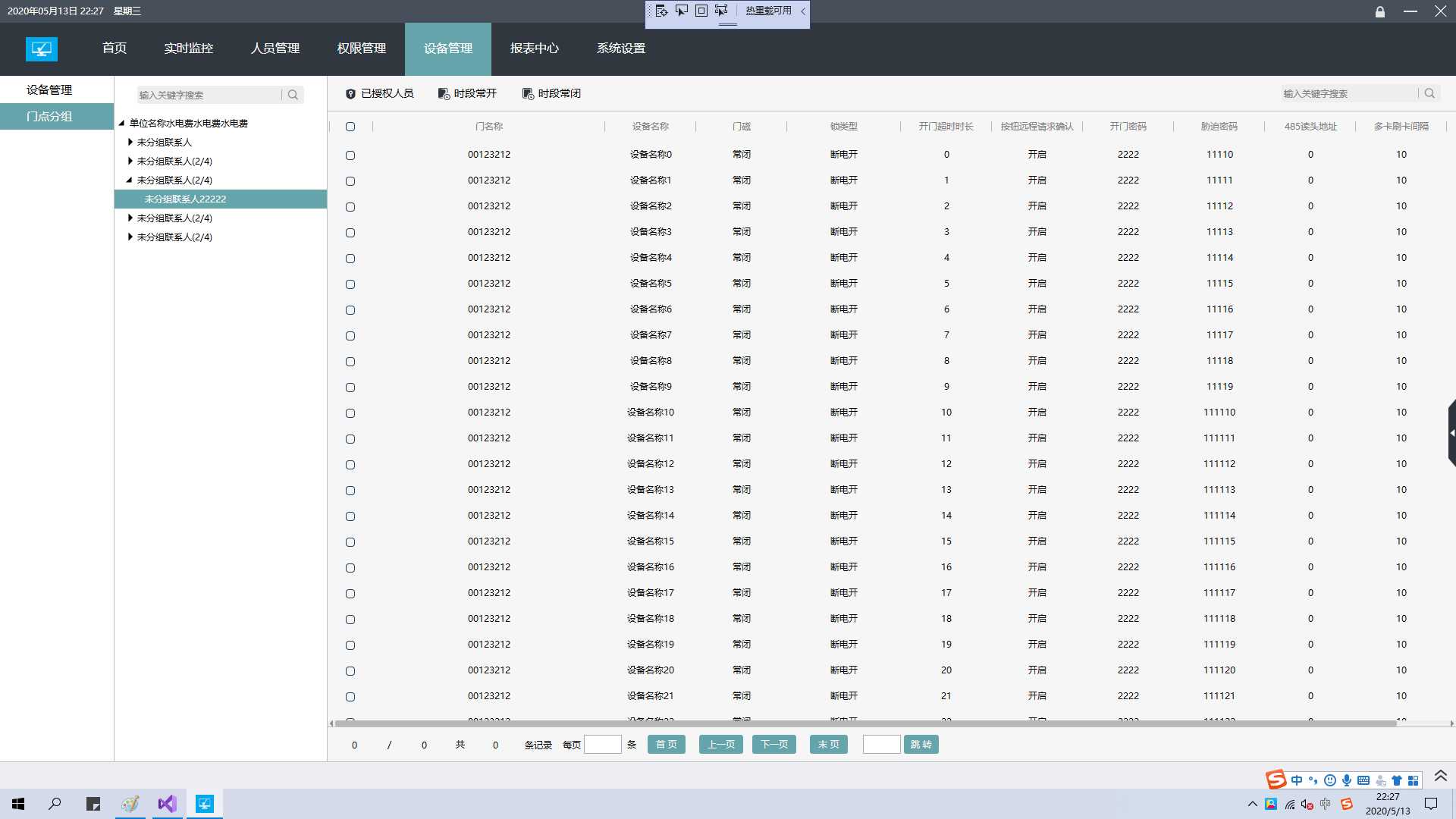The width and height of the screenshot is (1456, 819).
Task: Click the 跳转 jump button
Action: (x=921, y=745)
